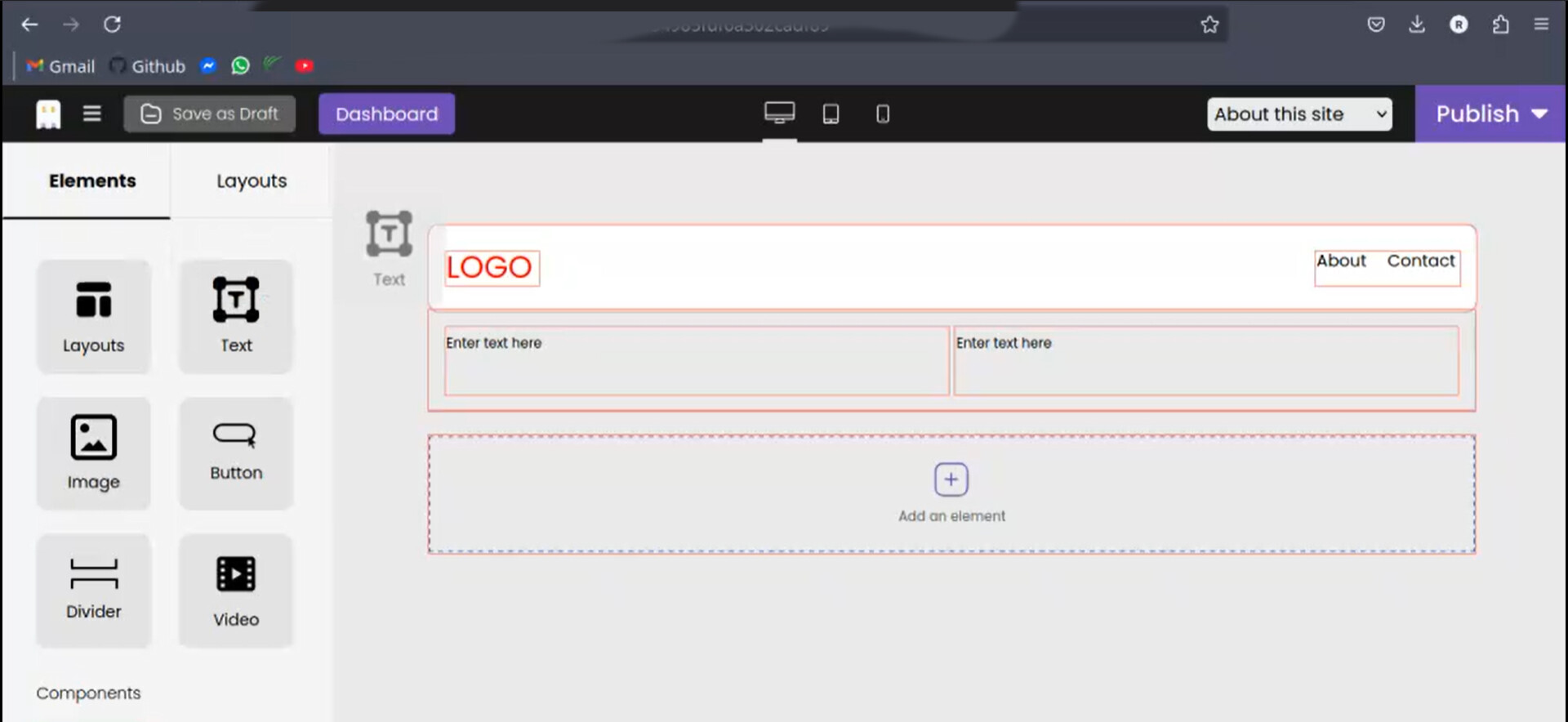Open the WhatsApp bookmark icon

point(240,66)
